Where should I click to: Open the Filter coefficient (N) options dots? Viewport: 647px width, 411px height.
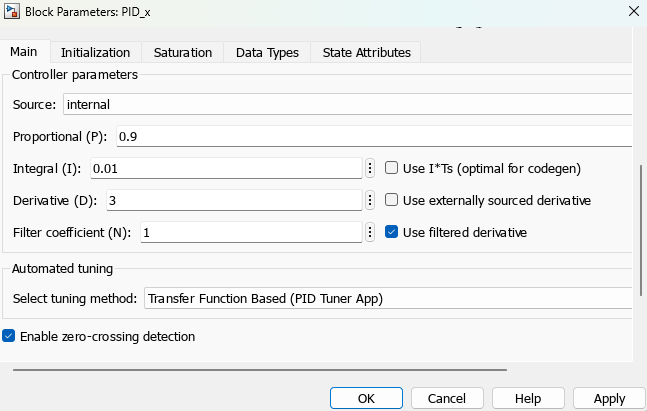tap(370, 232)
